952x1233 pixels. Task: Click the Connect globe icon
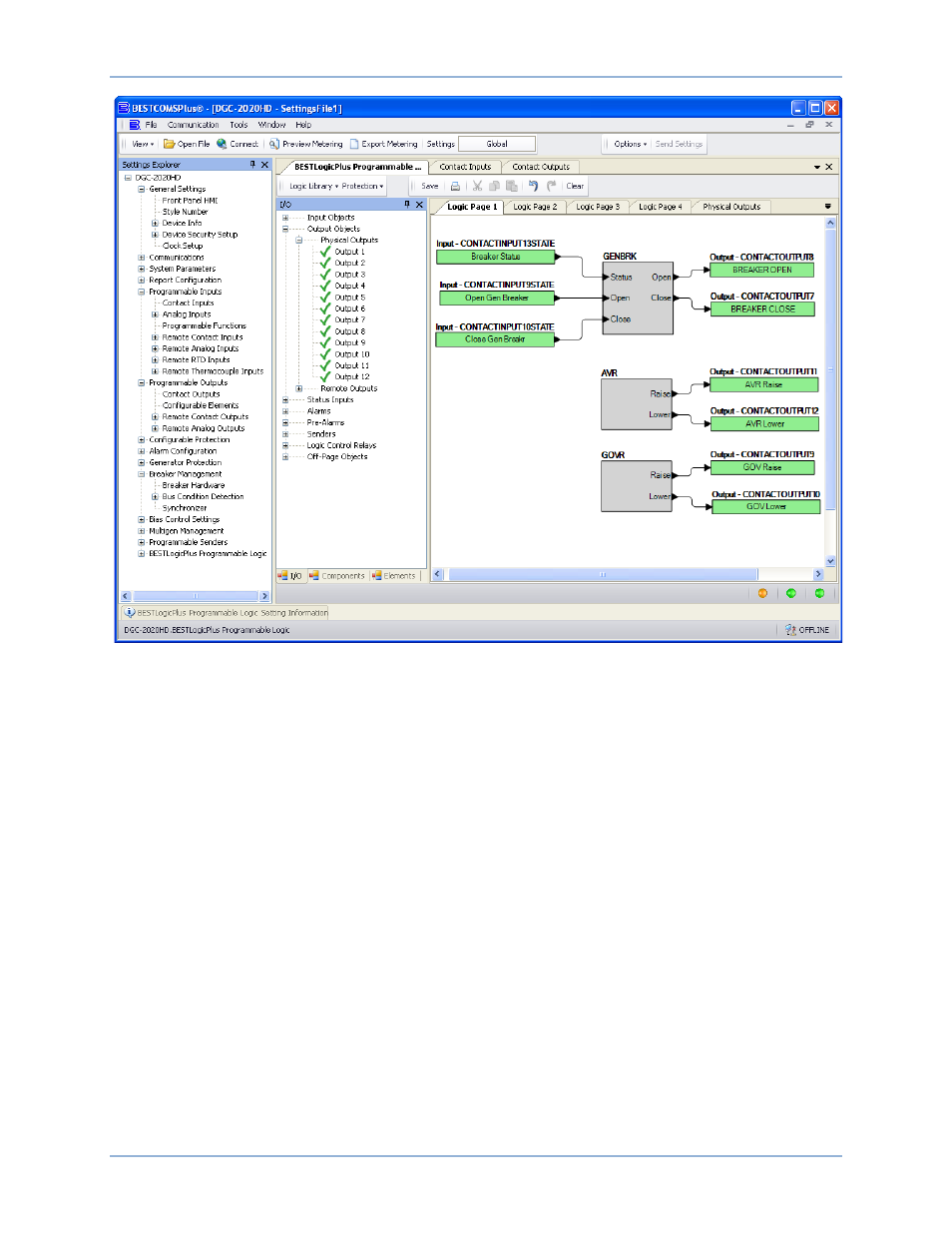tap(223, 144)
